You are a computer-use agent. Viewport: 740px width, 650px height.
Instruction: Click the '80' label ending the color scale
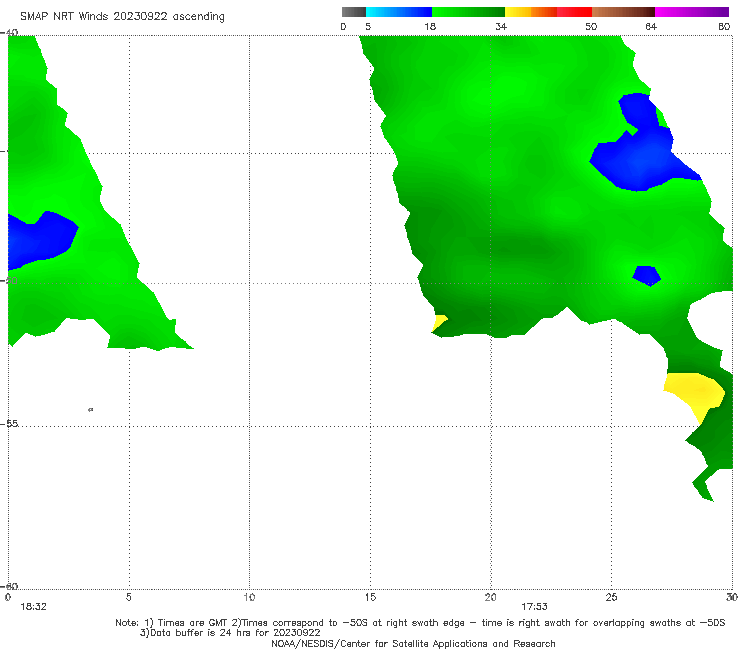[724, 27]
